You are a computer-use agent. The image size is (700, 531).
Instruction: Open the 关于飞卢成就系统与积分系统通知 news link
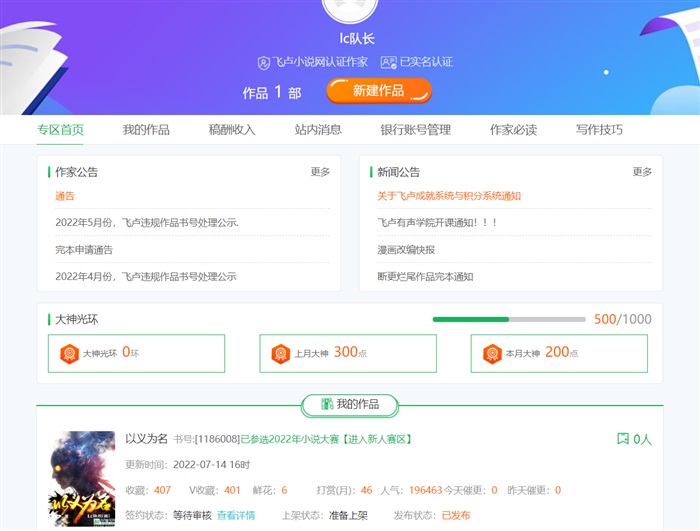[x=449, y=196]
